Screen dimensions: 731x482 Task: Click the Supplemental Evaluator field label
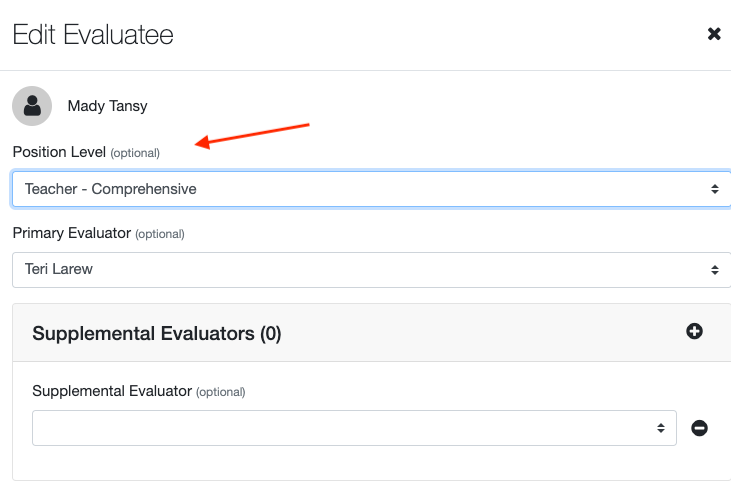click(111, 391)
